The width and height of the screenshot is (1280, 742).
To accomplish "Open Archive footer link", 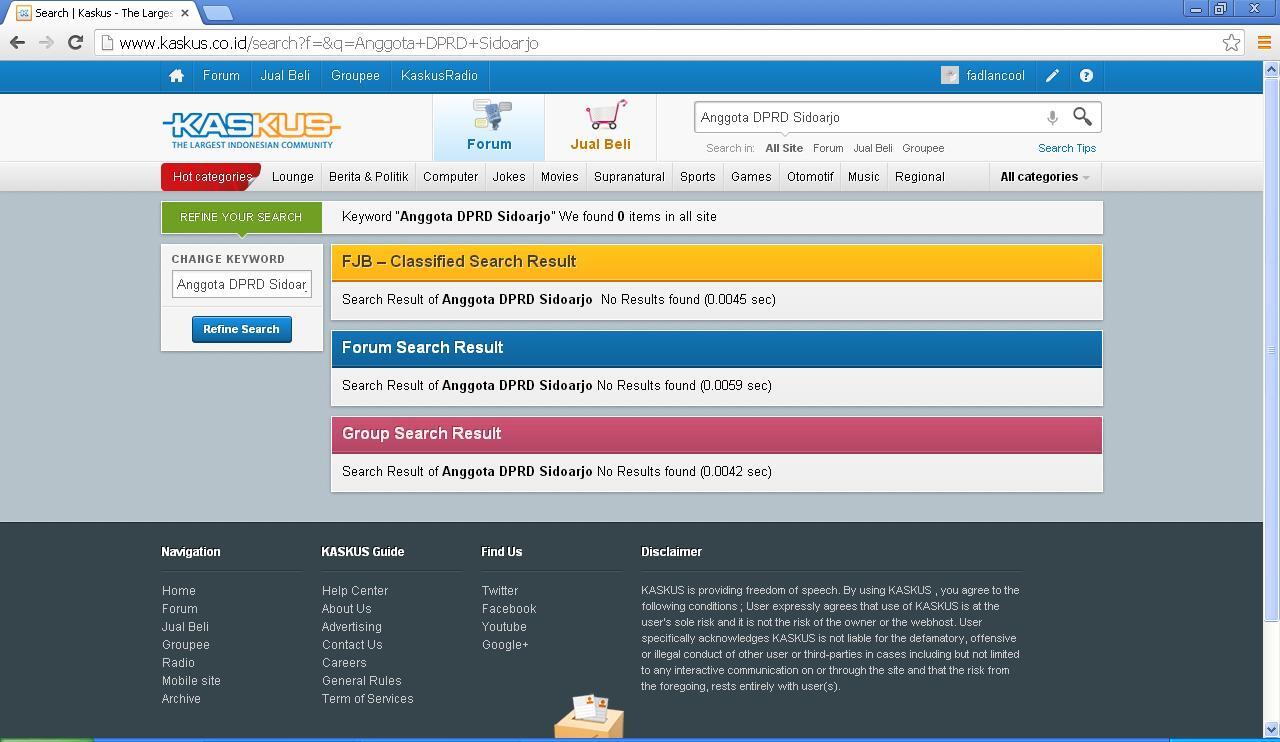I will [x=181, y=699].
